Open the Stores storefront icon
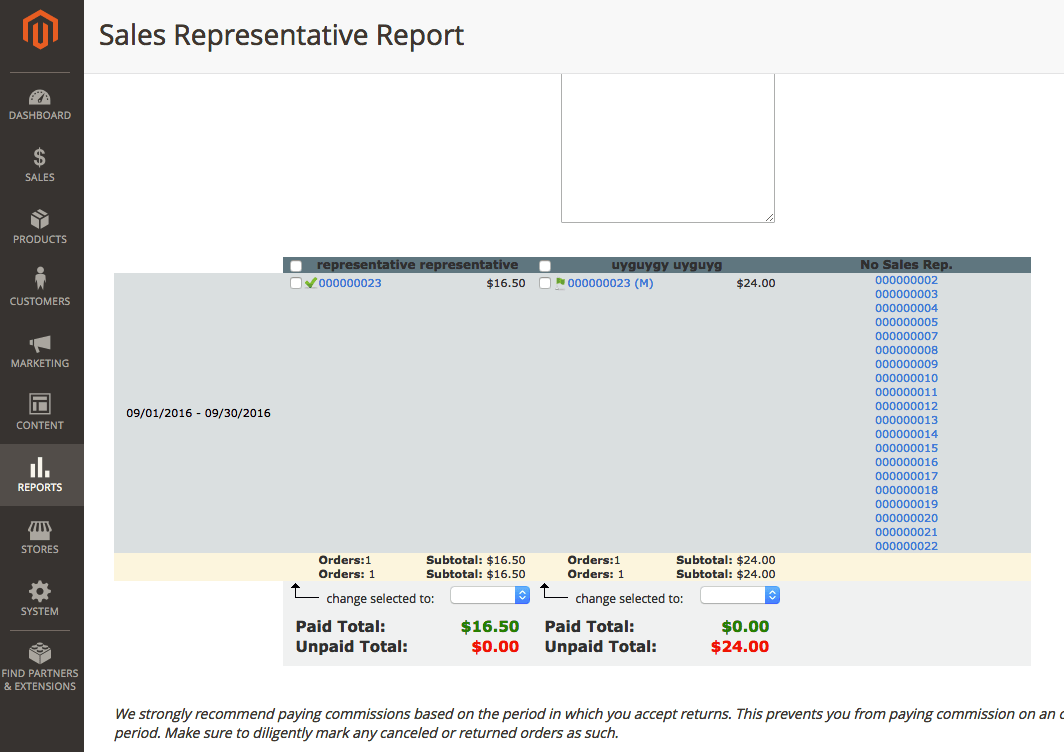The image size is (1064, 752). [x=40, y=529]
